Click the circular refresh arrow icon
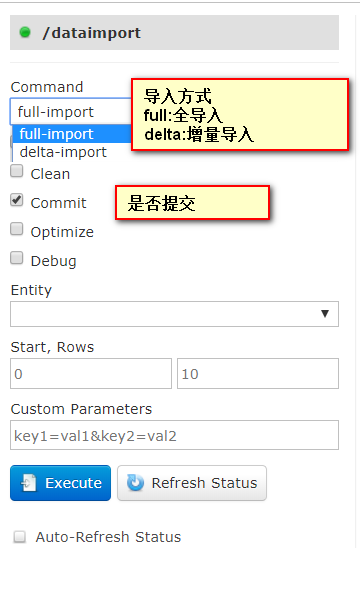The image size is (360, 603). [x=135, y=483]
